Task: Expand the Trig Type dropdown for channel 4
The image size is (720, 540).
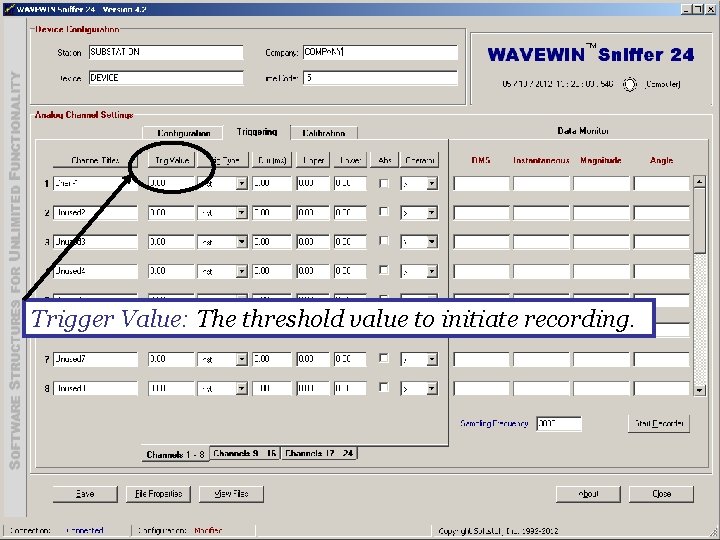Action: [x=242, y=271]
